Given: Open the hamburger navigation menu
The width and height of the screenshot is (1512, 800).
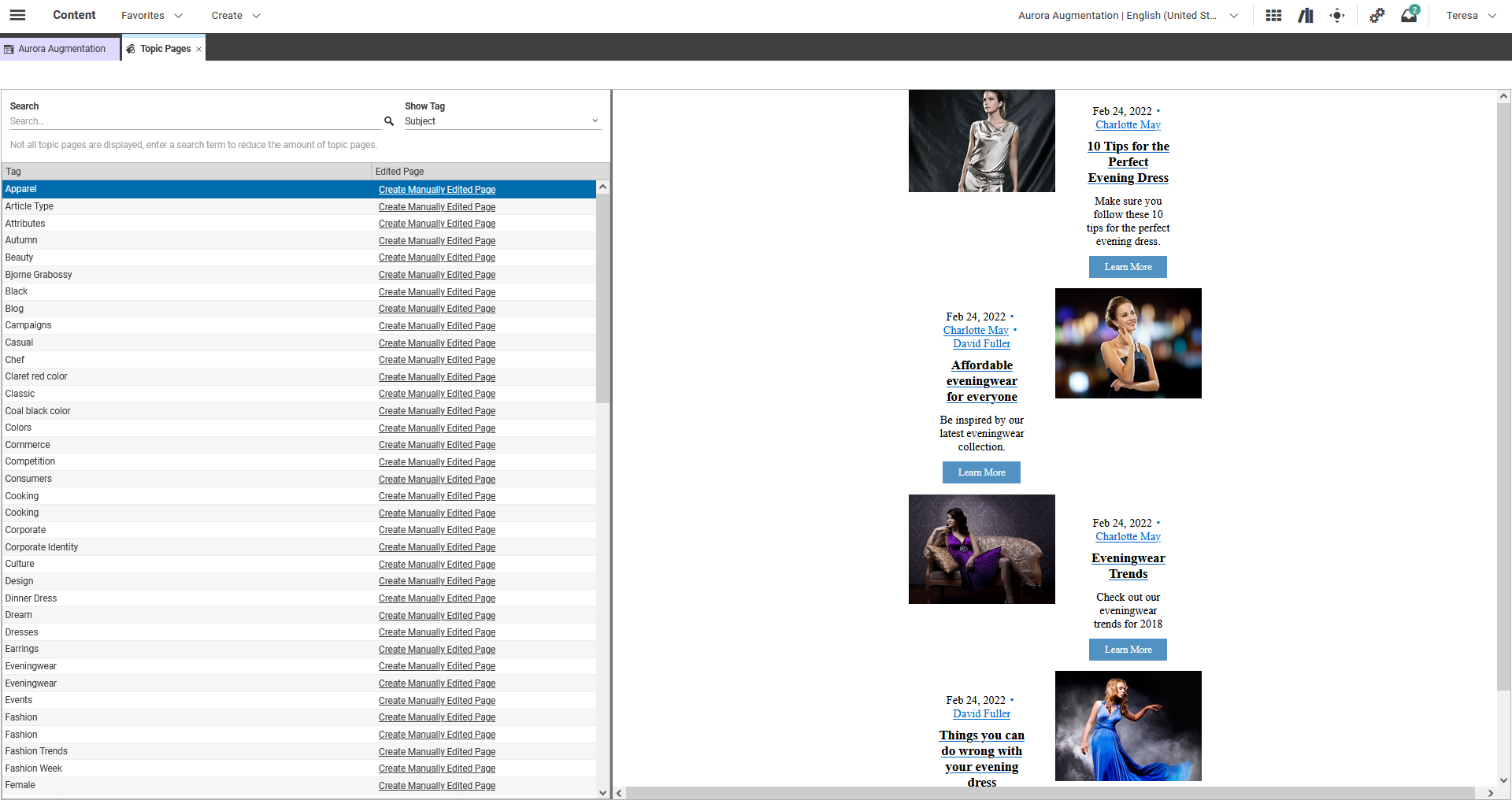Looking at the screenshot, I should click(x=17, y=15).
